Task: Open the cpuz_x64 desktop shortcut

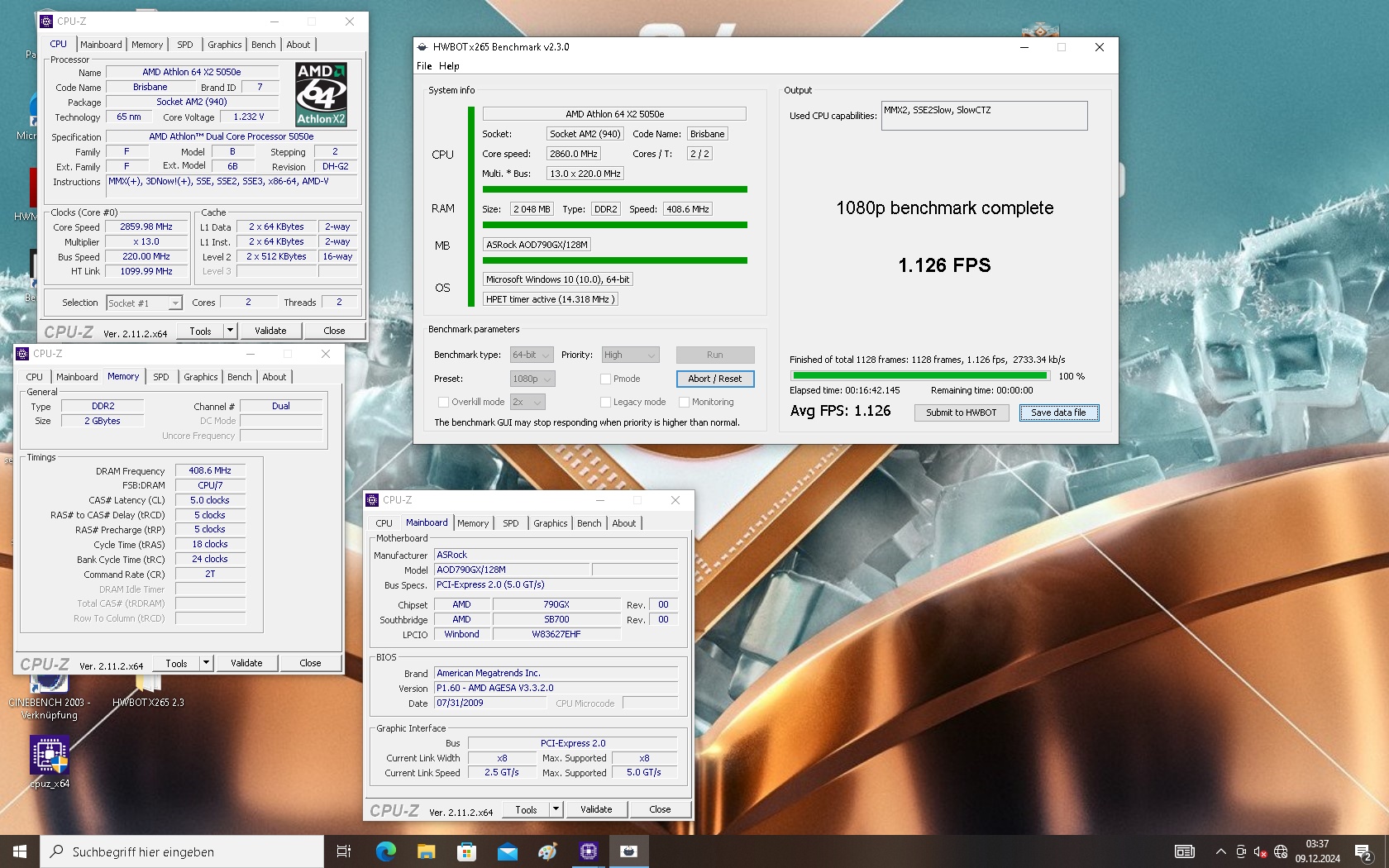Action: pos(50,761)
